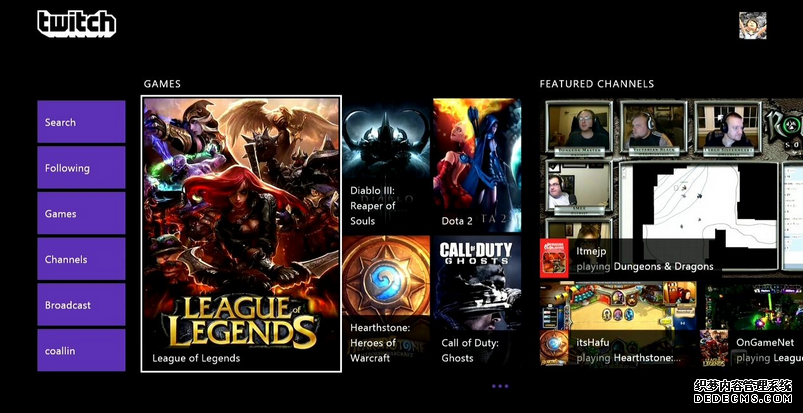
Task: Select Games in the sidebar
Action: [81, 214]
